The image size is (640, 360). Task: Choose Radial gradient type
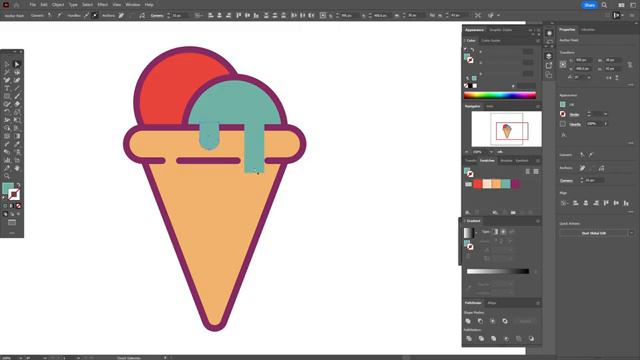click(503, 232)
